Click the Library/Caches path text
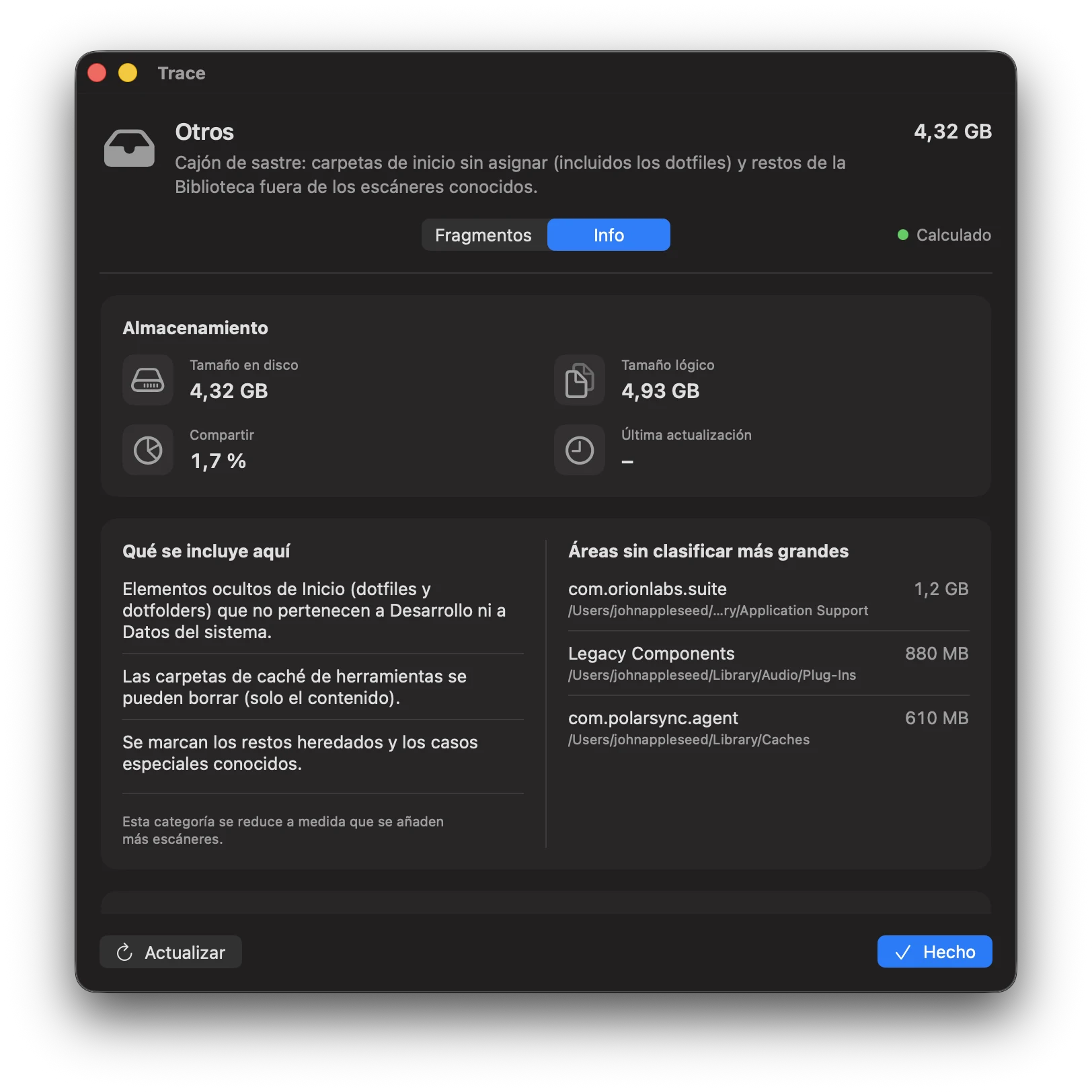Screen dimensions: 1092x1092 [x=689, y=740]
